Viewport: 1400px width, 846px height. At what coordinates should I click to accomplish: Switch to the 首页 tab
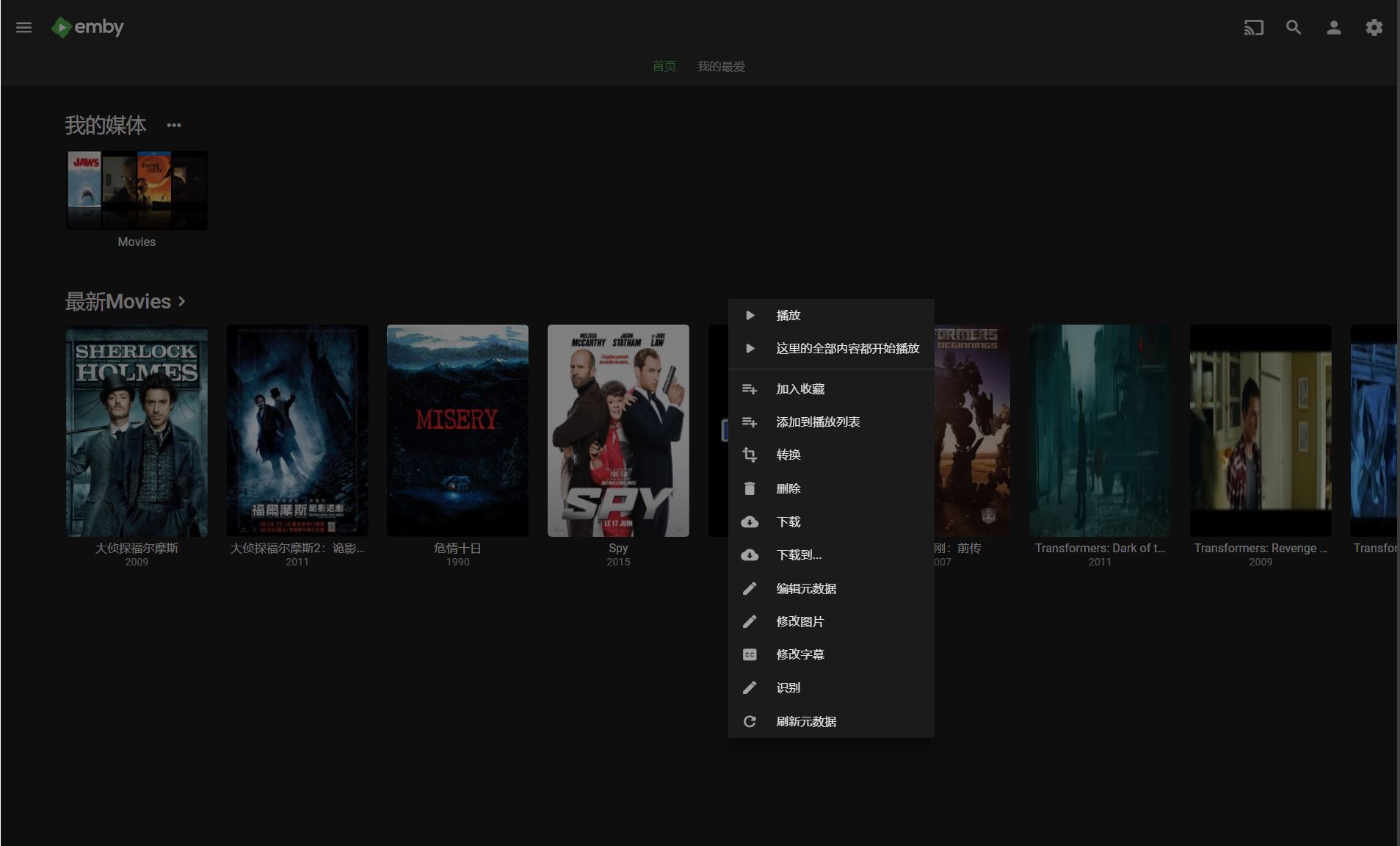point(664,66)
